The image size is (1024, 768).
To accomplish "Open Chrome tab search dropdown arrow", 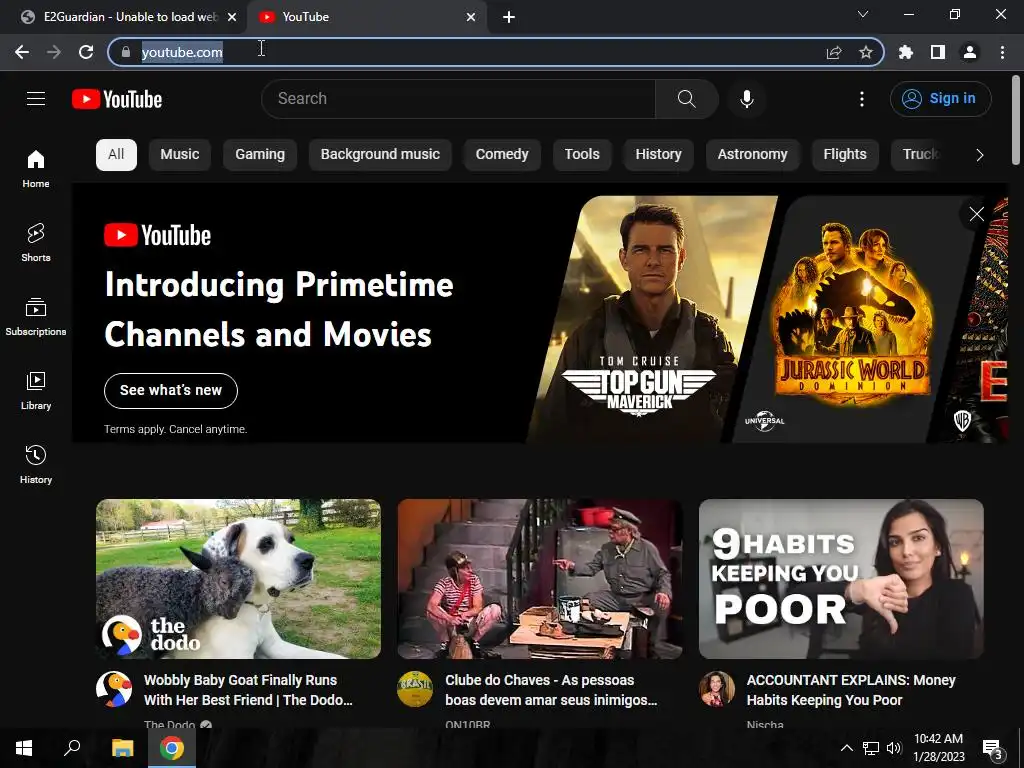I will pos(863,14).
